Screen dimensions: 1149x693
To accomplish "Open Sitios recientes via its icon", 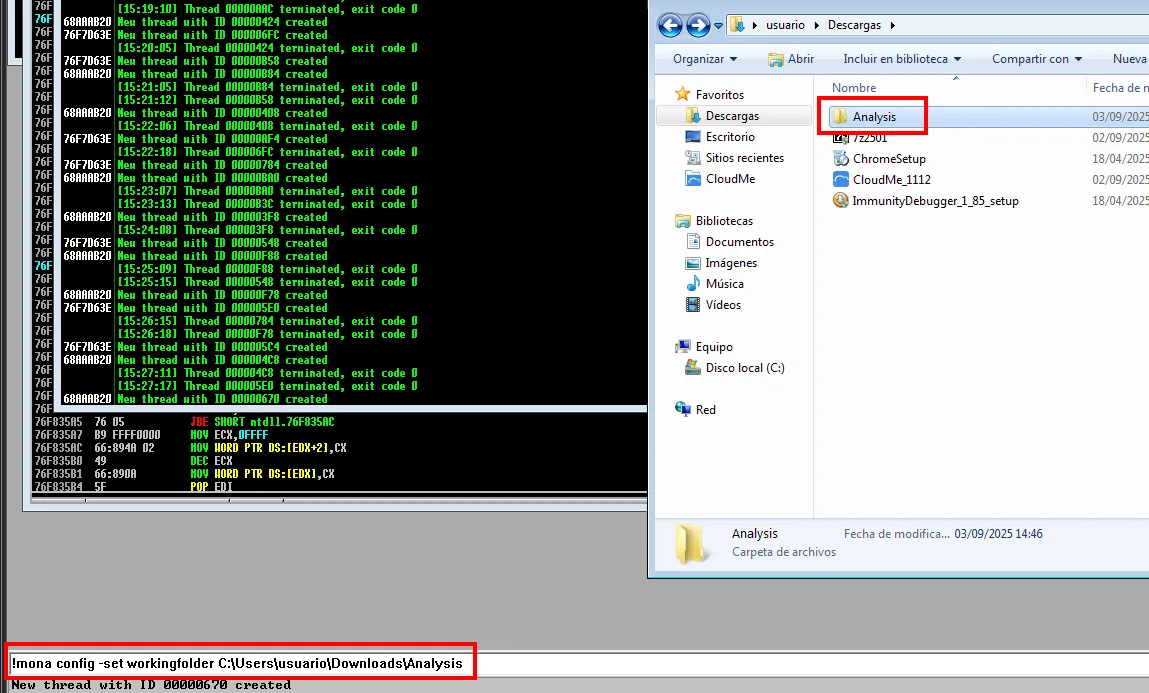I will (x=692, y=158).
